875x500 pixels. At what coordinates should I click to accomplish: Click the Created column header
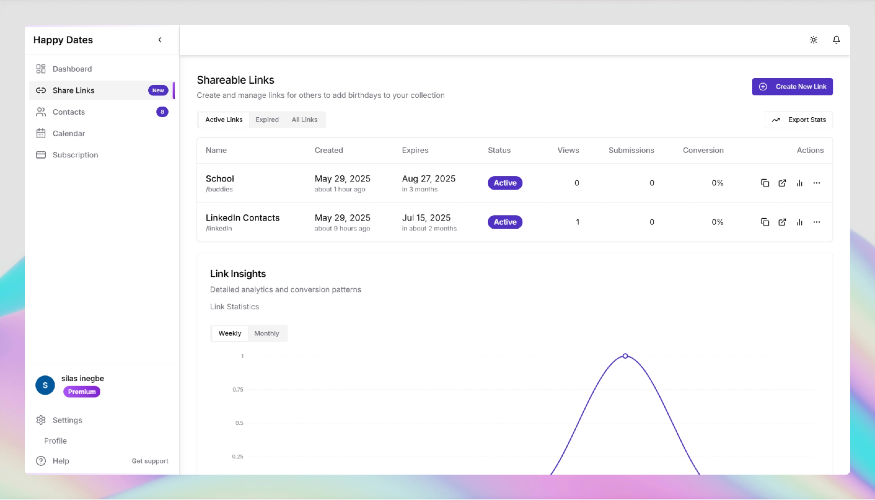329,150
